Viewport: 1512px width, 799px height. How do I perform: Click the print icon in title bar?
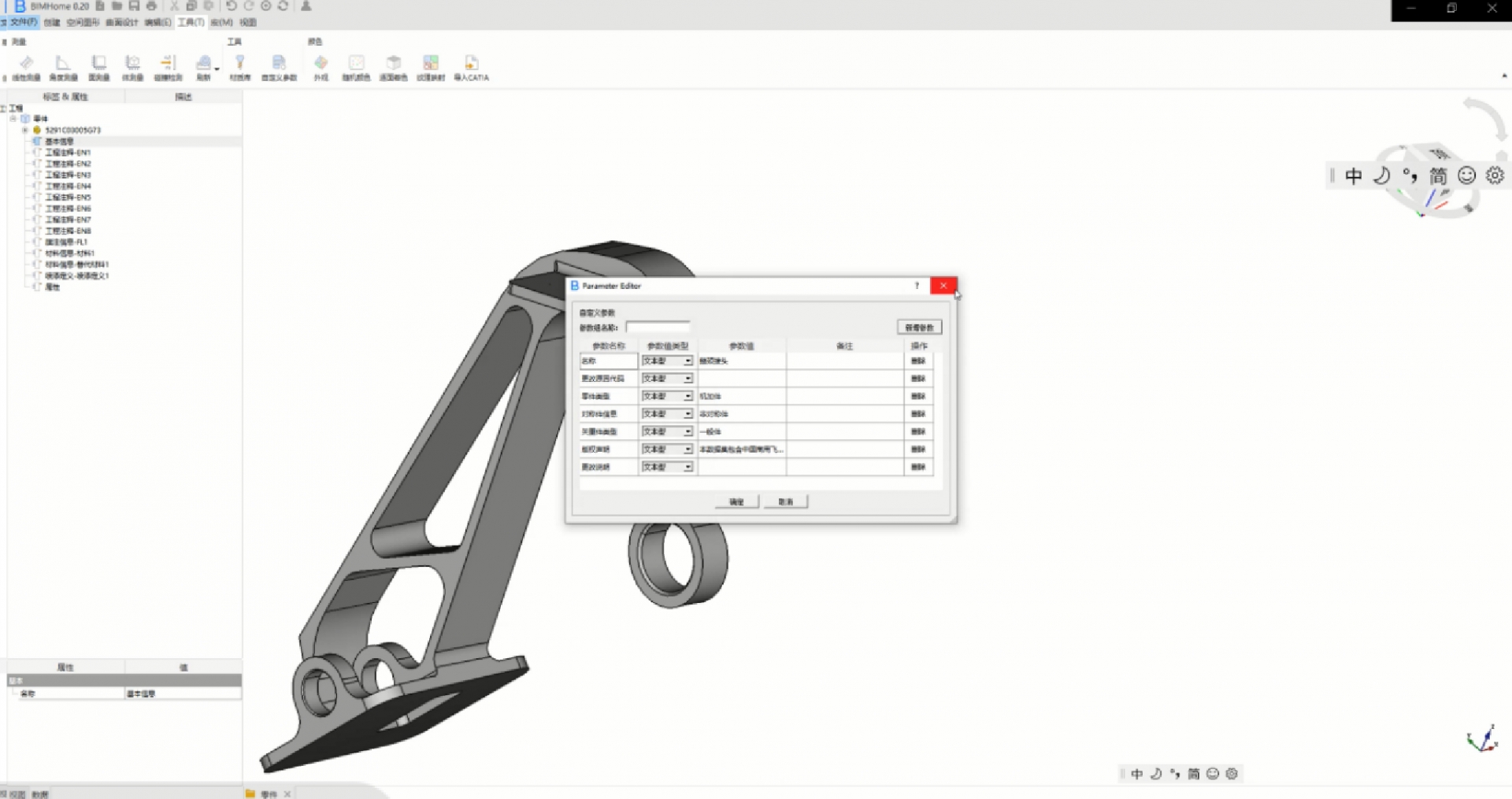(x=151, y=6)
